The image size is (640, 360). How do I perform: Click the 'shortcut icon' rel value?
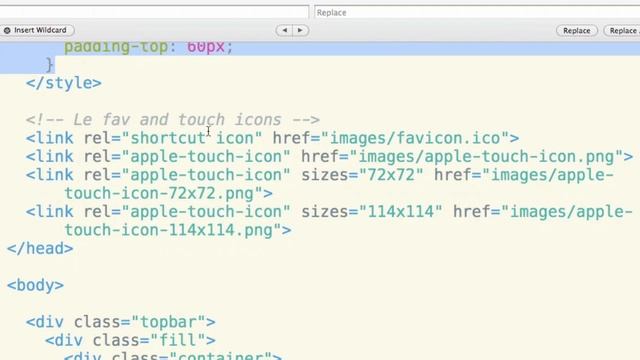[192, 138]
